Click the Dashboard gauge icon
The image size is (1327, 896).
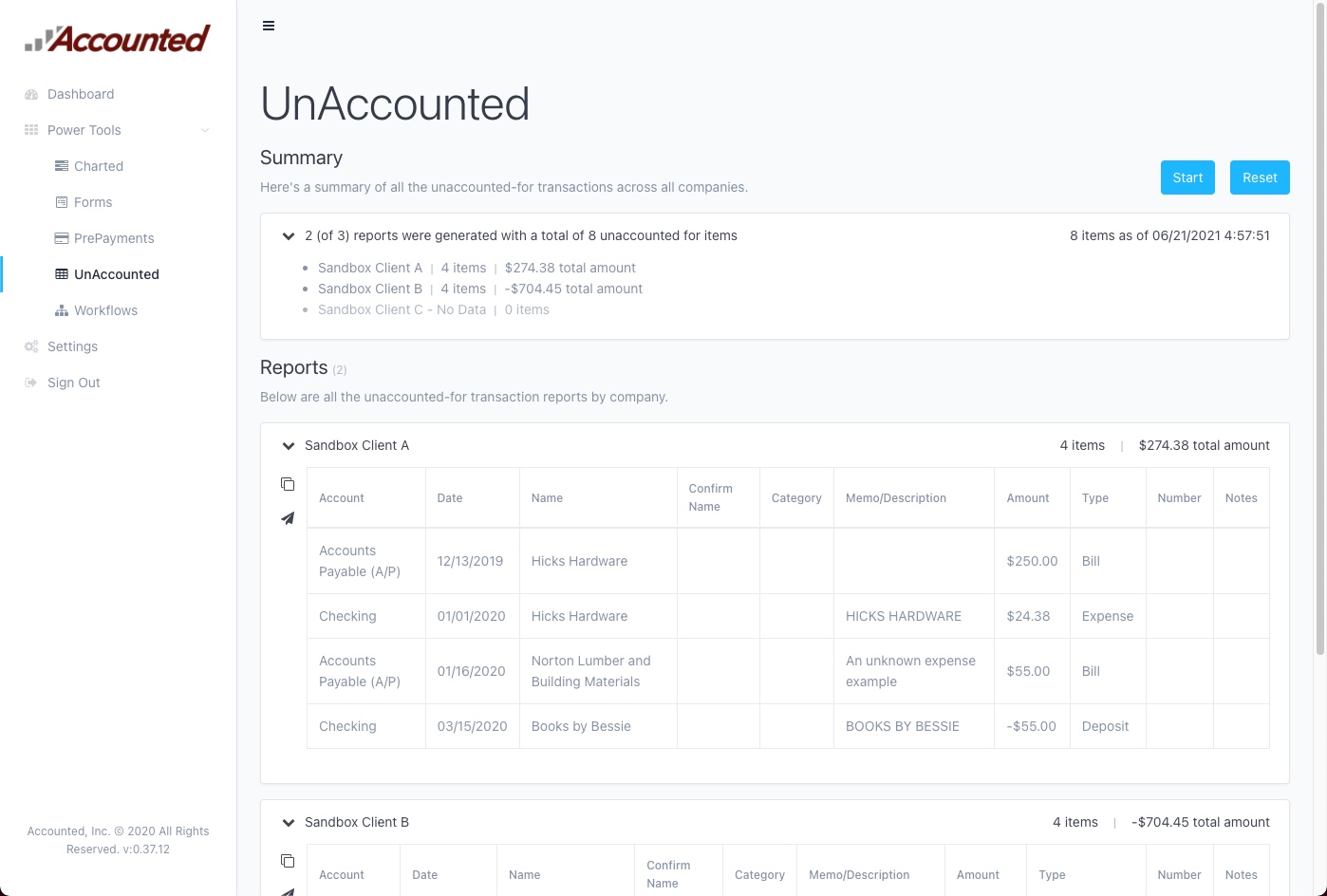pyautogui.click(x=31, y=94)
